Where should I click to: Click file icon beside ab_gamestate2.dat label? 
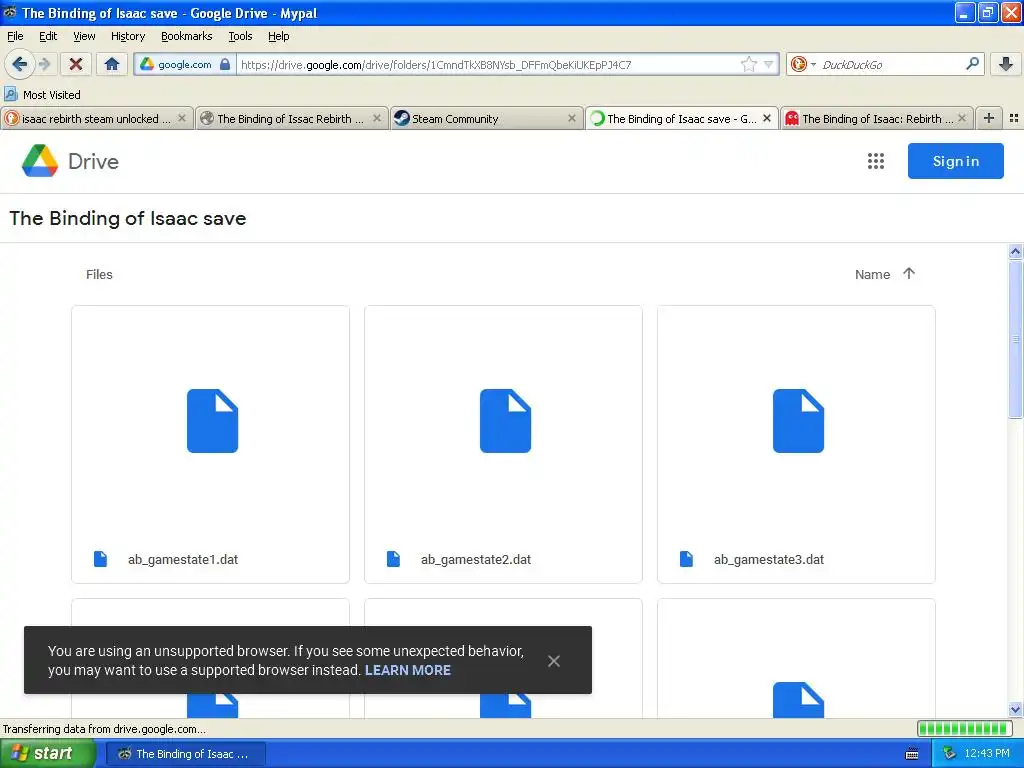(393, 559)
